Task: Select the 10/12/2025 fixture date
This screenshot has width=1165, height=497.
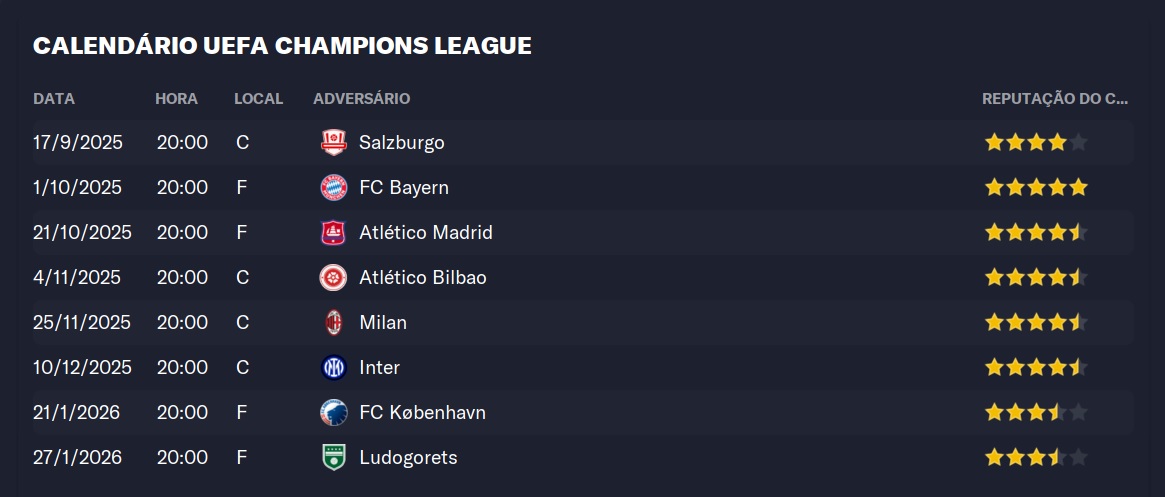Action: [82, 367]
